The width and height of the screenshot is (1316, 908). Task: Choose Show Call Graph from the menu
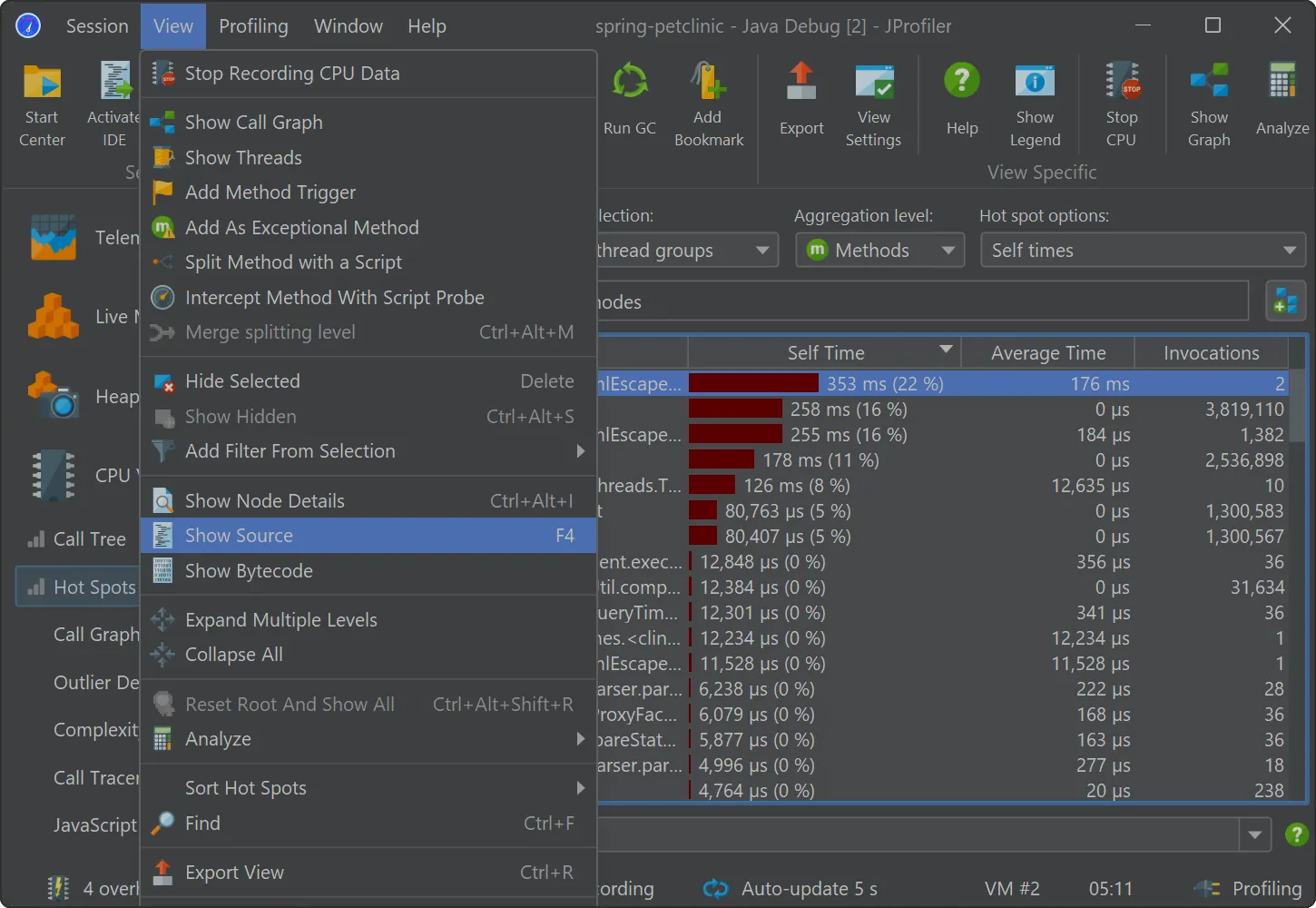tap(368, 123)
